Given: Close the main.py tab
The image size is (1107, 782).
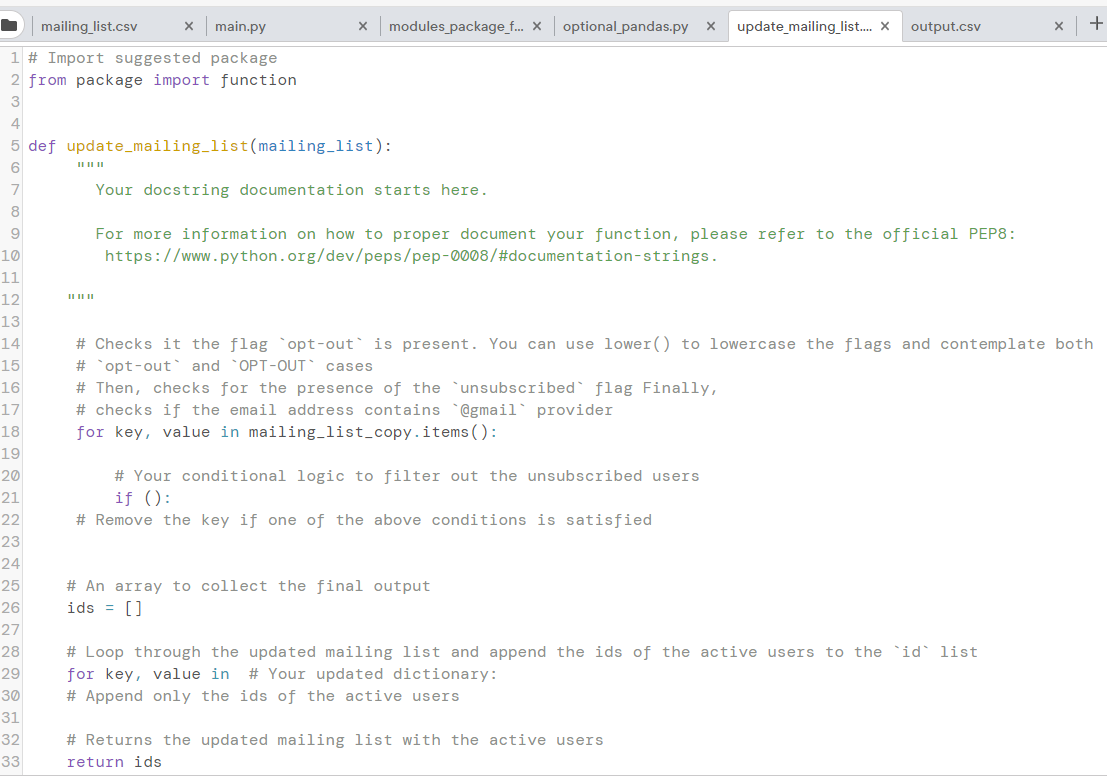Looking at the screenshot, I should (x=363, y=26).
